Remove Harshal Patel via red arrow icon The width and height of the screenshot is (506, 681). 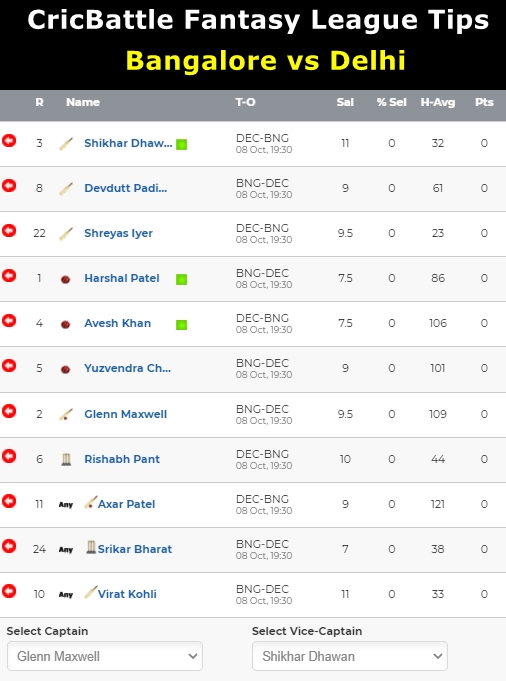[x=9, y=276]
